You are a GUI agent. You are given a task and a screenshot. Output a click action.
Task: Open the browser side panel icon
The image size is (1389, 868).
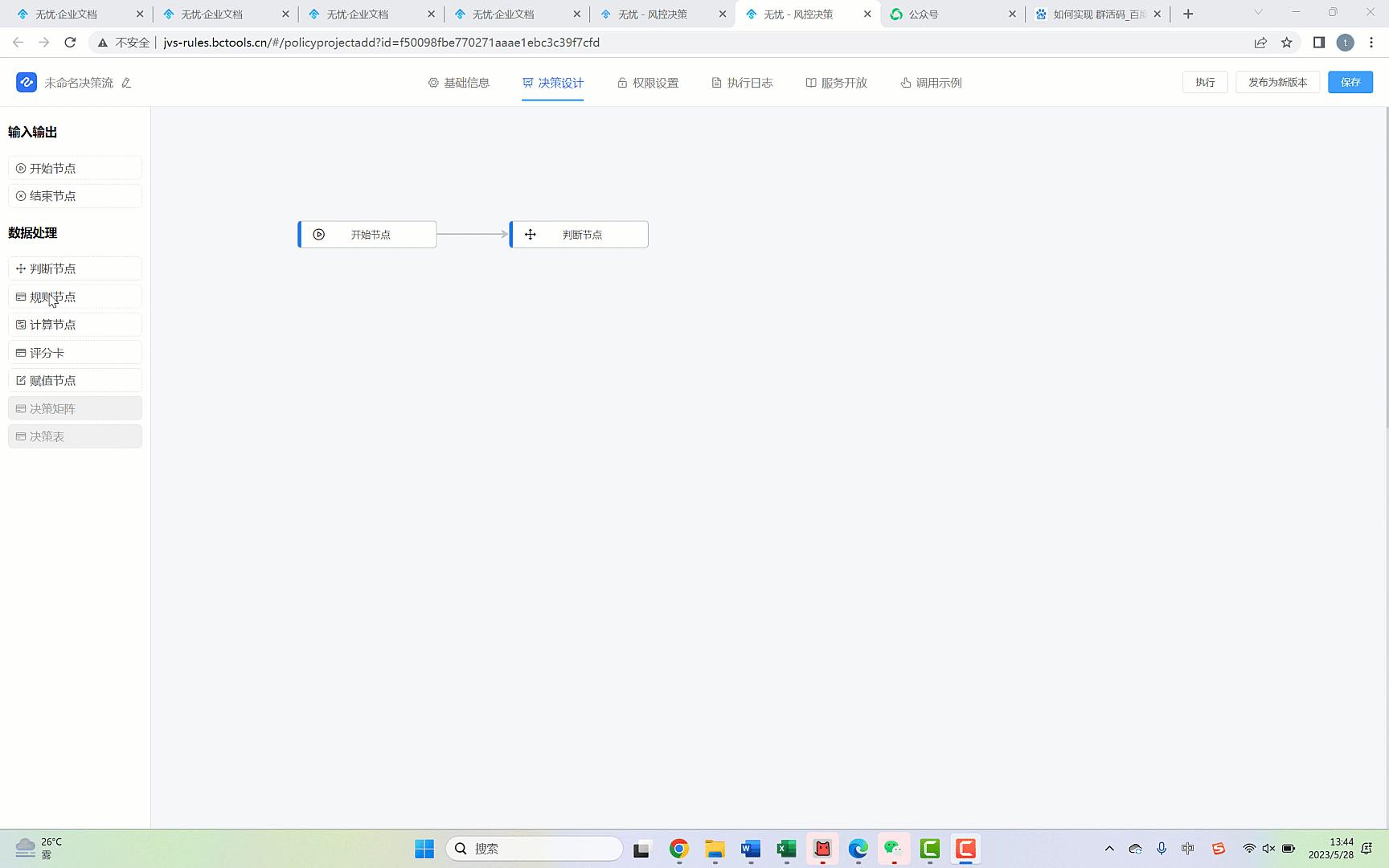1319,43
